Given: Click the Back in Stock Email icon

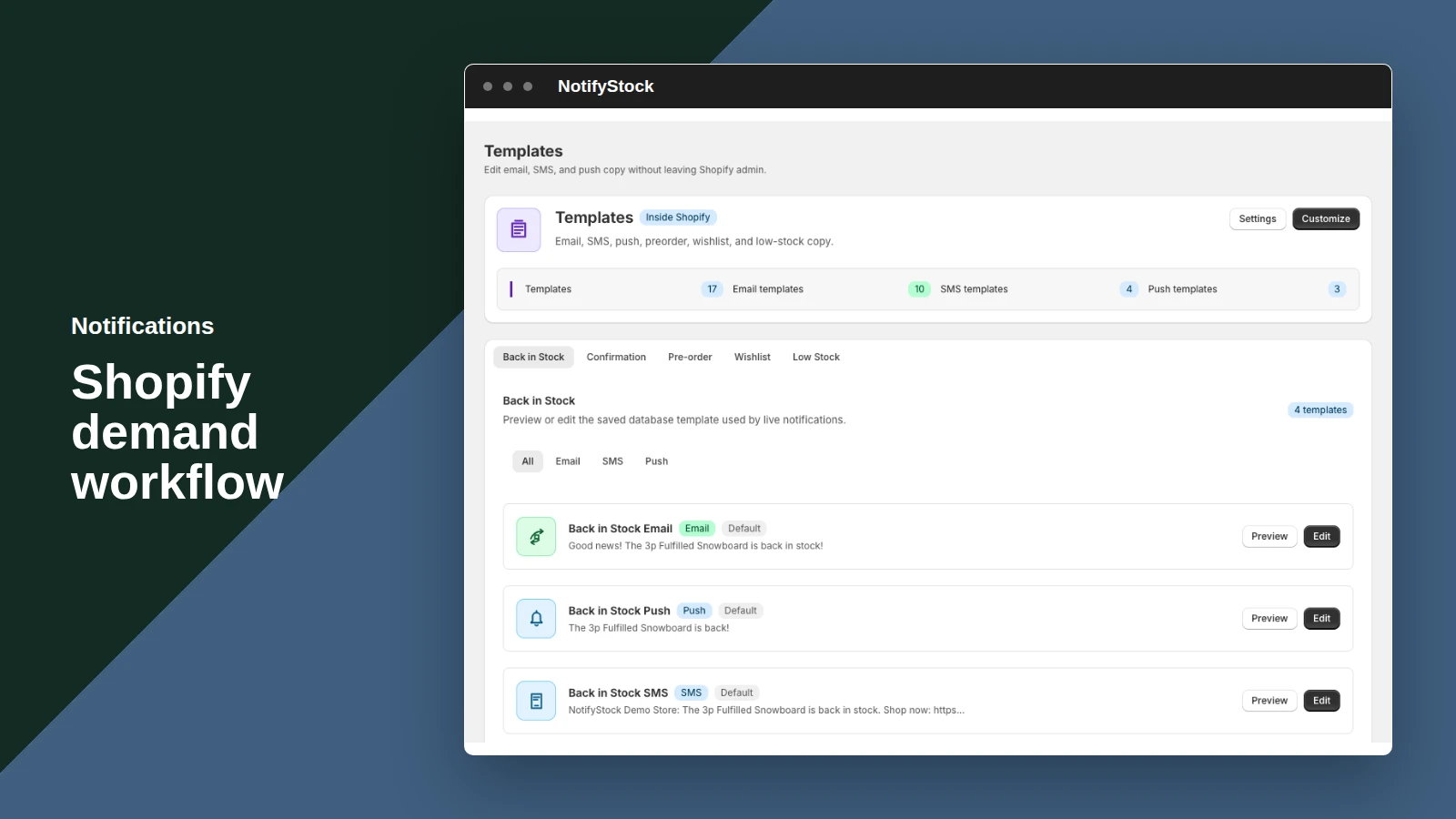Looking at the screenshot, I should point(536,536).
